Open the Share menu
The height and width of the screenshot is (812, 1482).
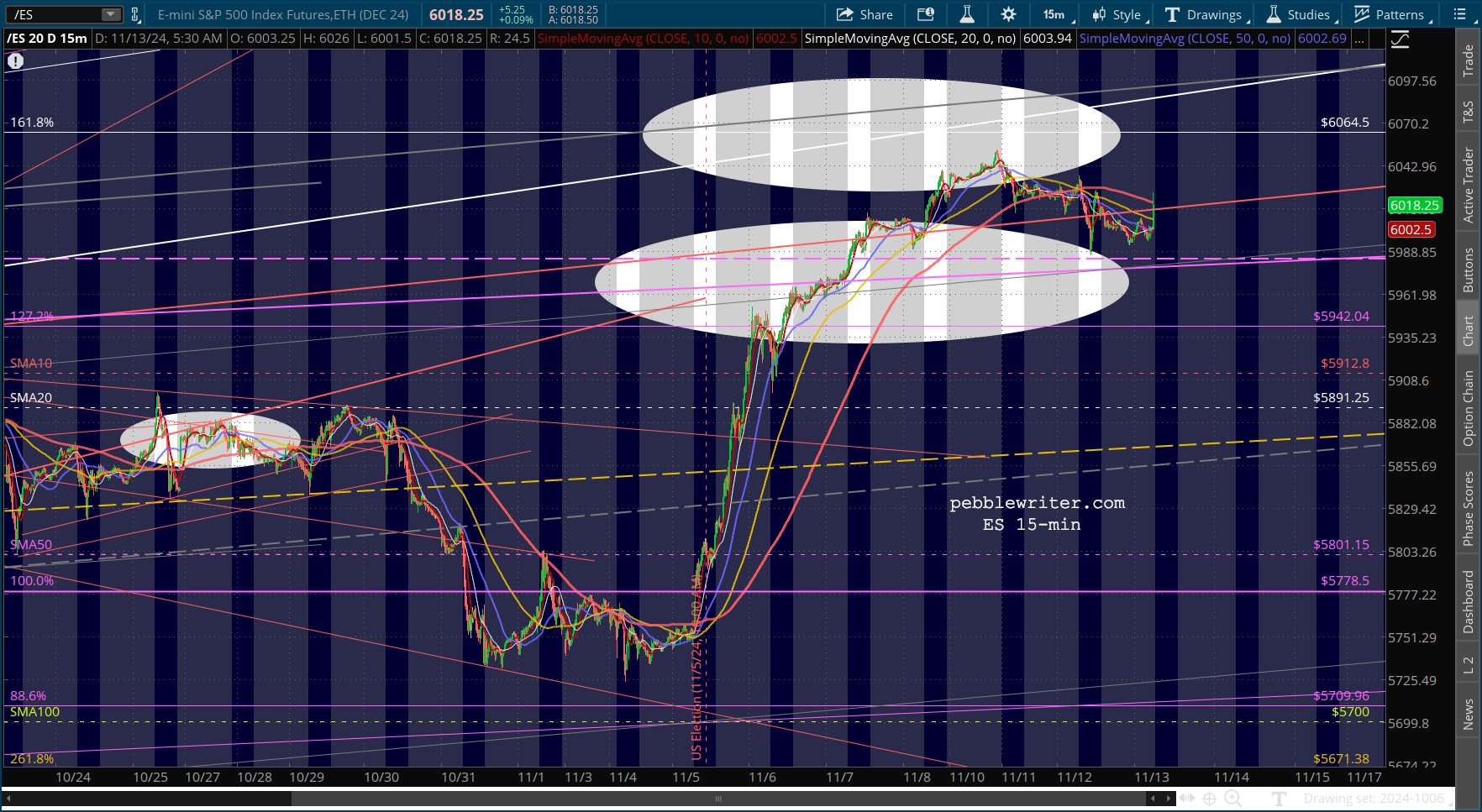coord(864,14)
